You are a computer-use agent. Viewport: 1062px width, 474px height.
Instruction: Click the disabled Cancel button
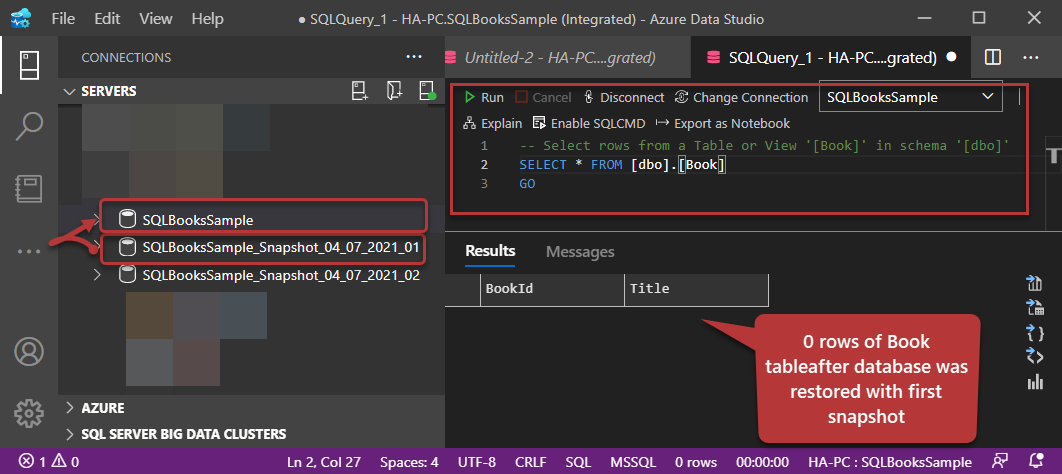(543, 98)
